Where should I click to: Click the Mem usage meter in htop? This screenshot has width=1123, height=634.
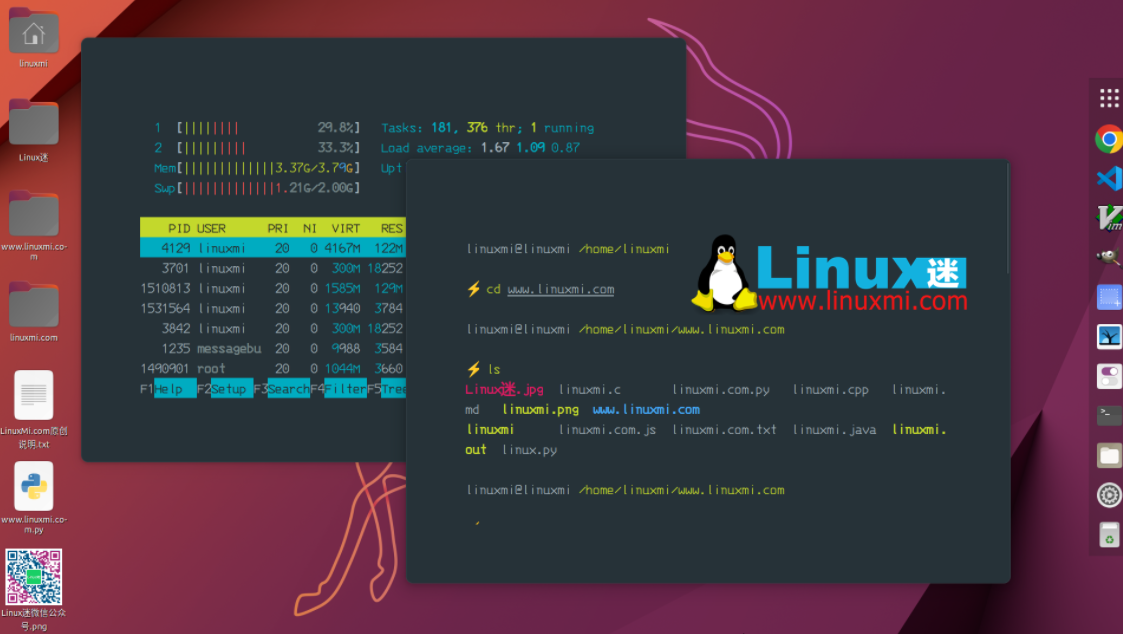click(x=257, y=168)
